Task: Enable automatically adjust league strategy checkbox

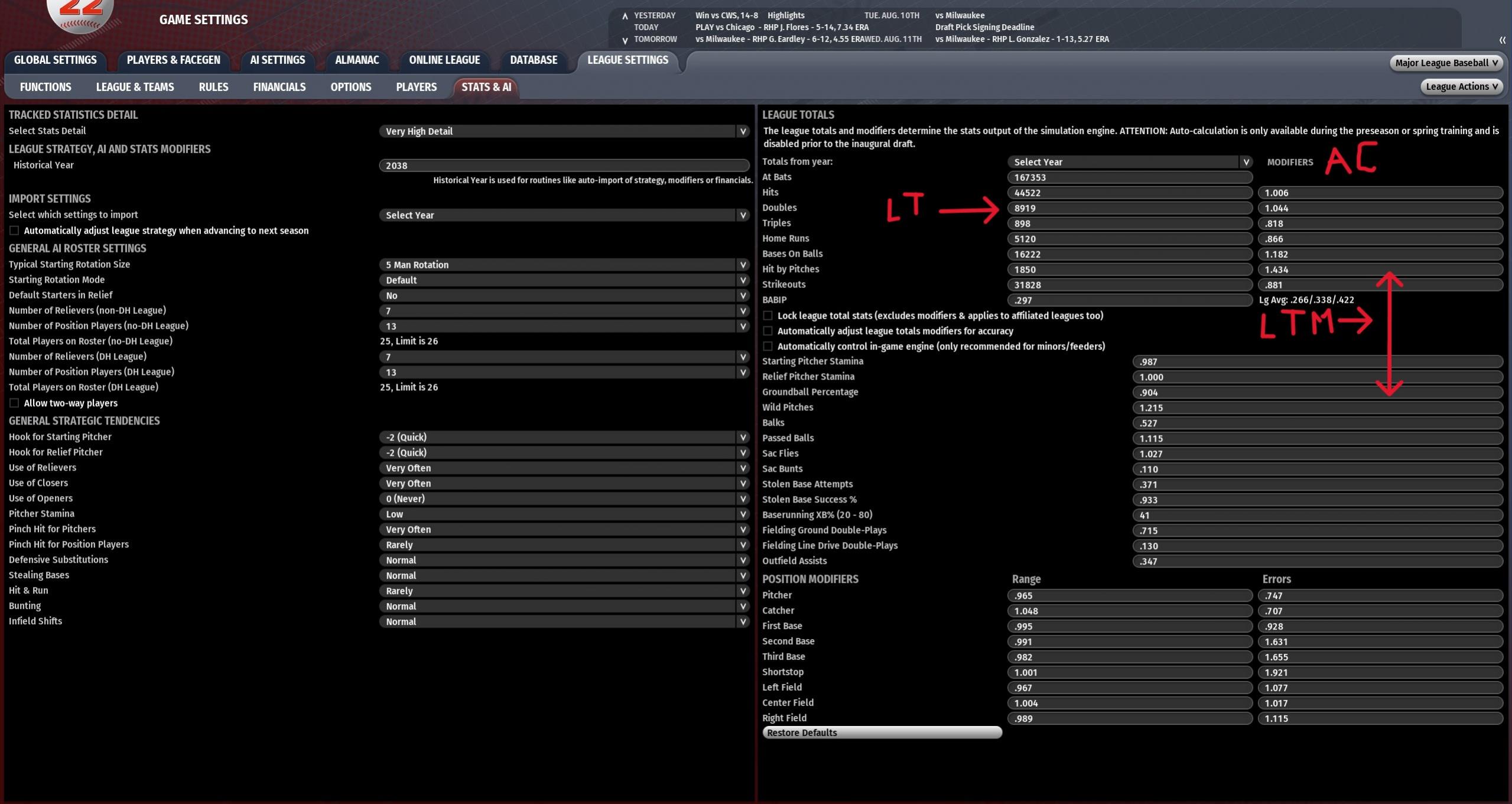Action: [x=14, y=231]
